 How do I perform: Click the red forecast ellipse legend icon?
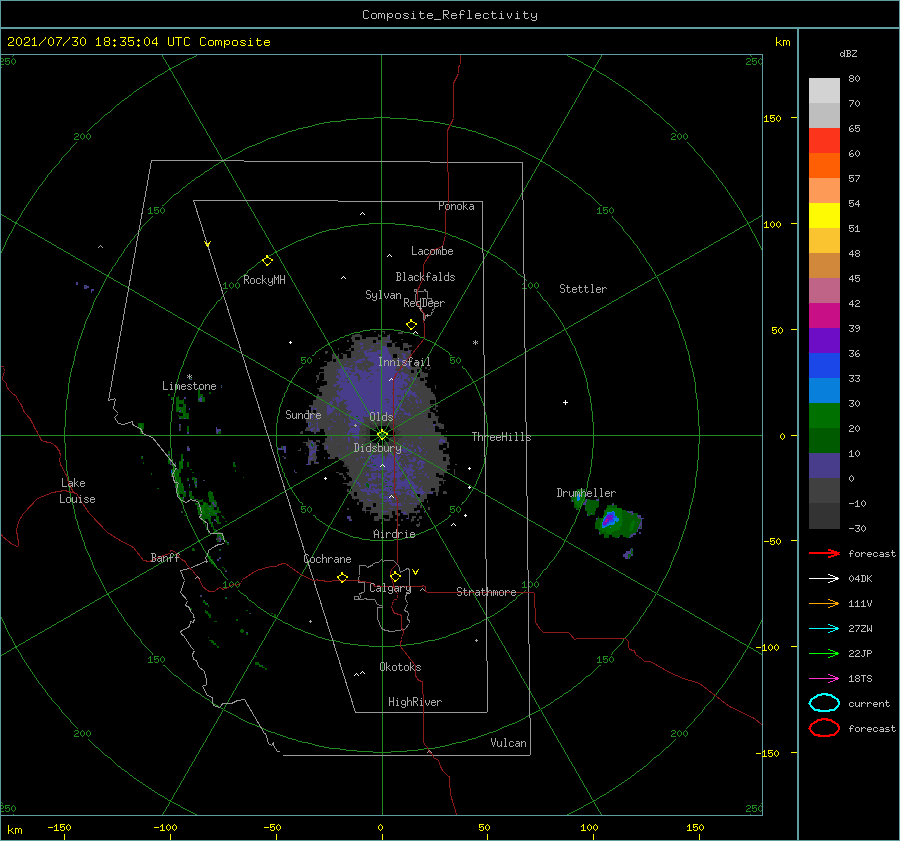824,728
